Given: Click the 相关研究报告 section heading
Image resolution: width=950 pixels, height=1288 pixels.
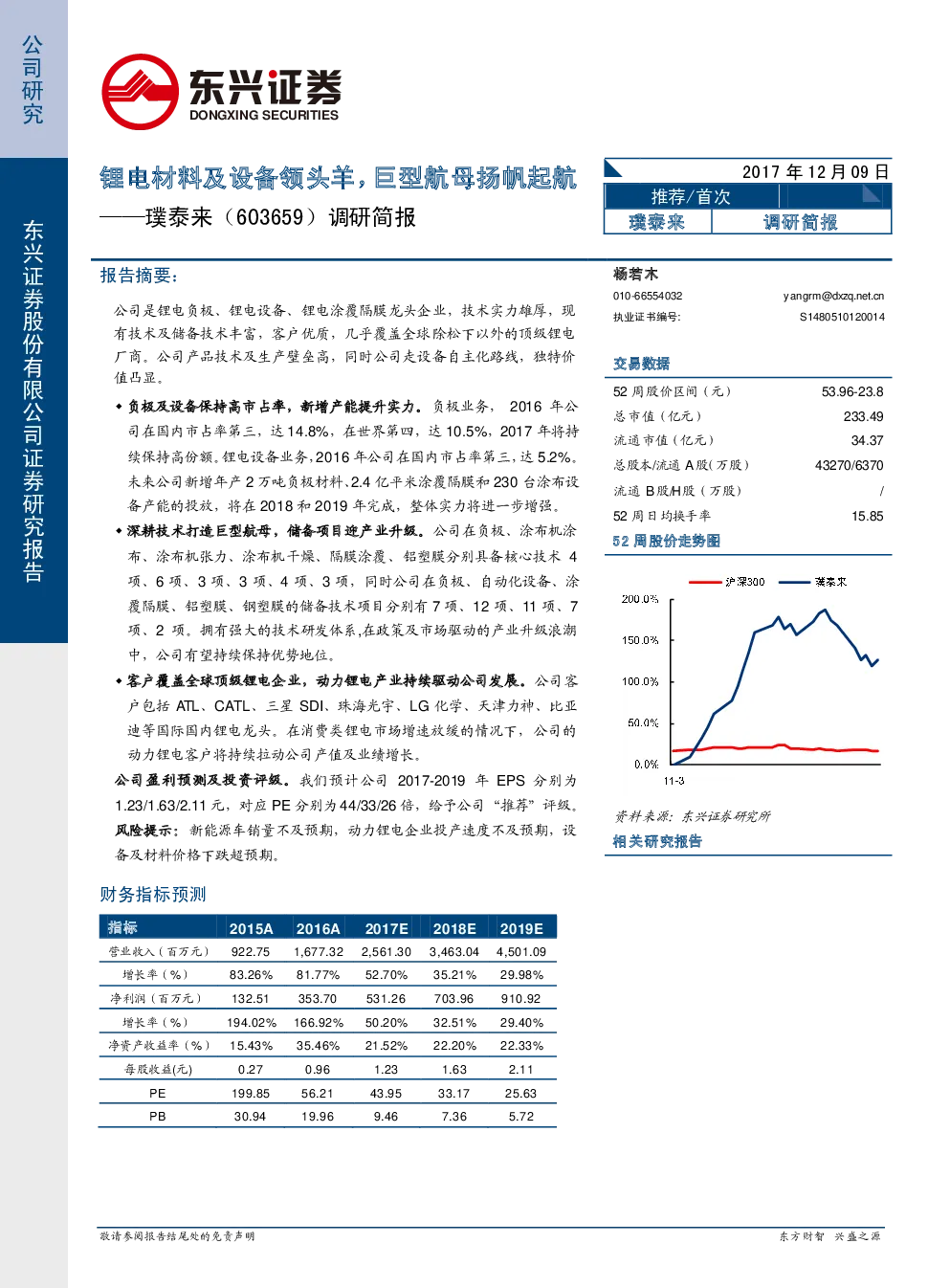Looking at the screenshot, I should coord(657,841).
